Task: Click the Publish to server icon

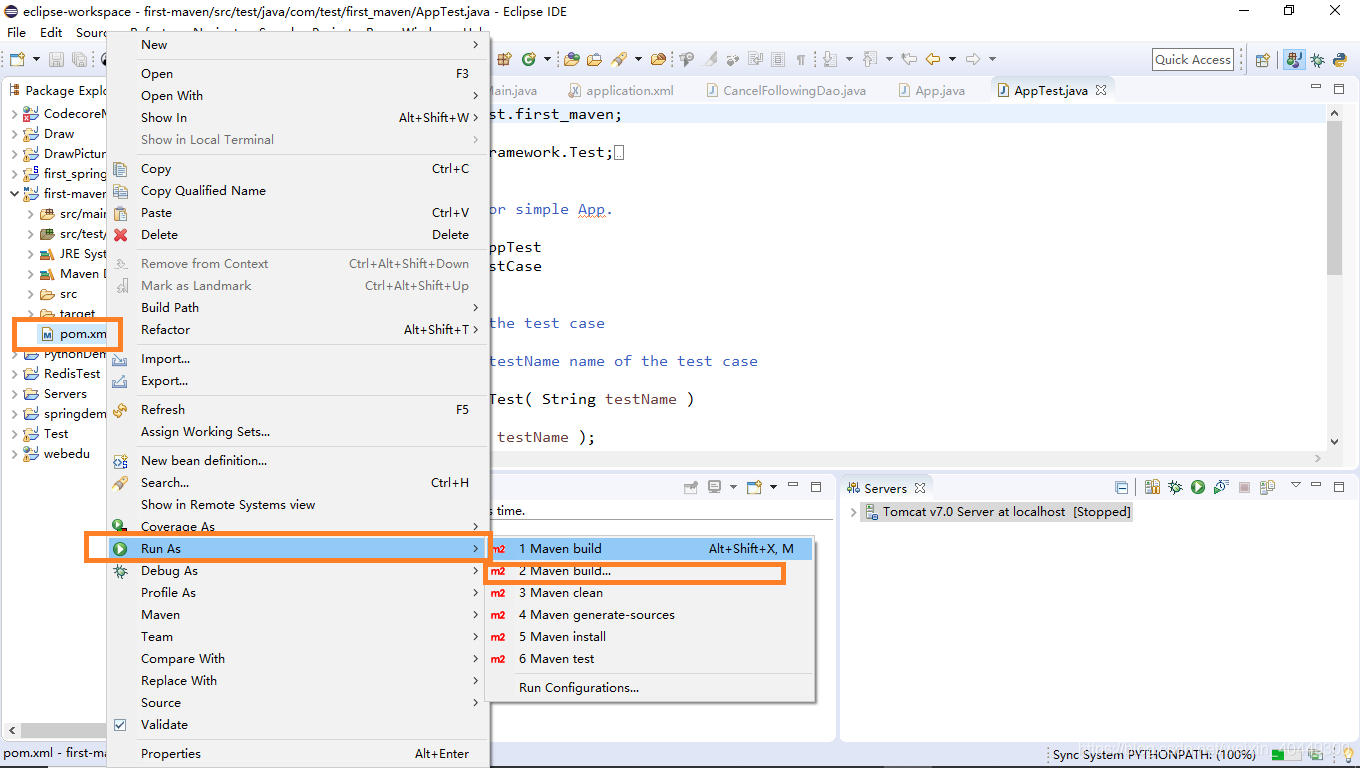Action: click(x=1267, y=487)
